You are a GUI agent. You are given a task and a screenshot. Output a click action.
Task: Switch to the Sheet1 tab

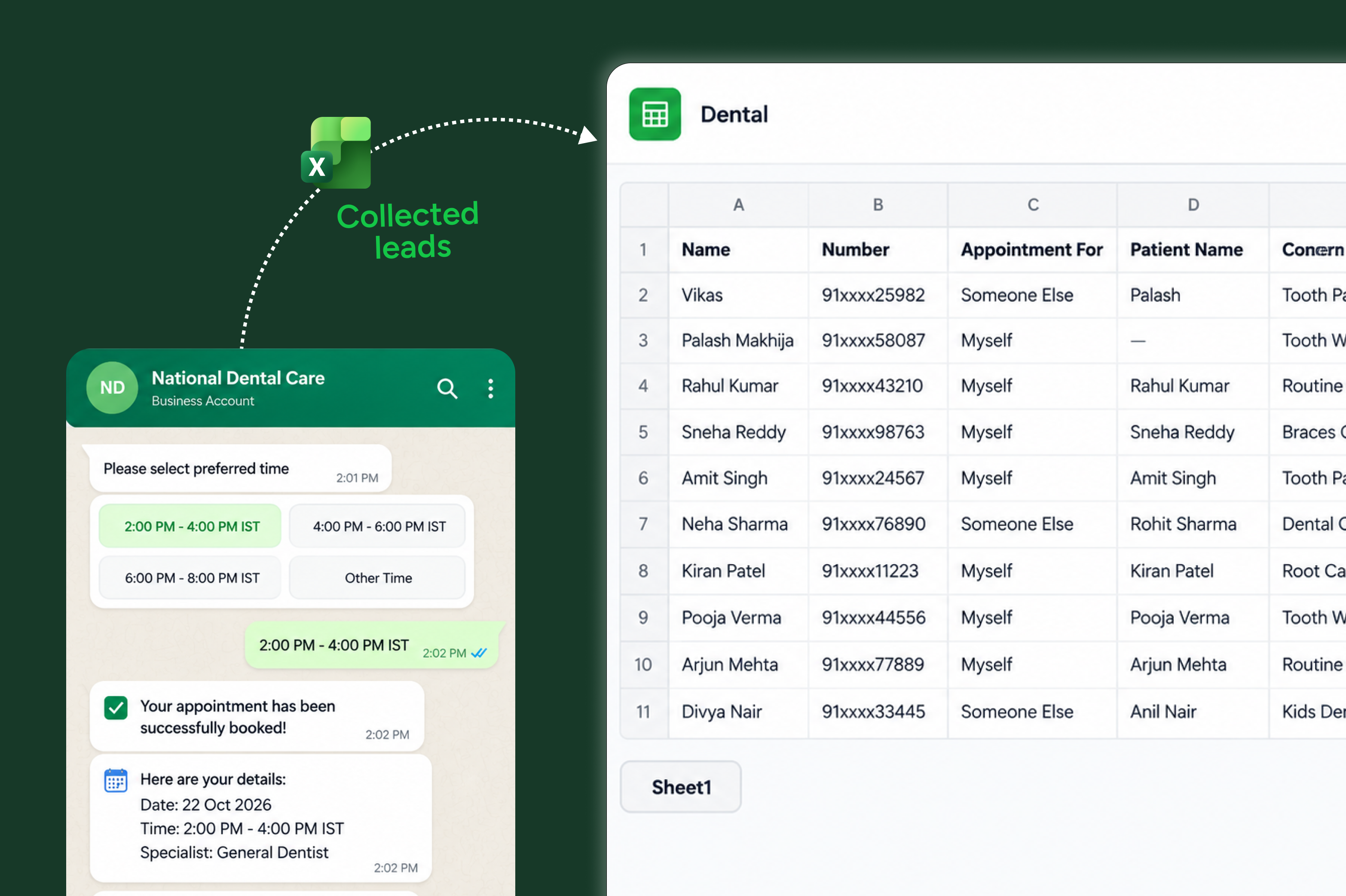pos(681,787)
